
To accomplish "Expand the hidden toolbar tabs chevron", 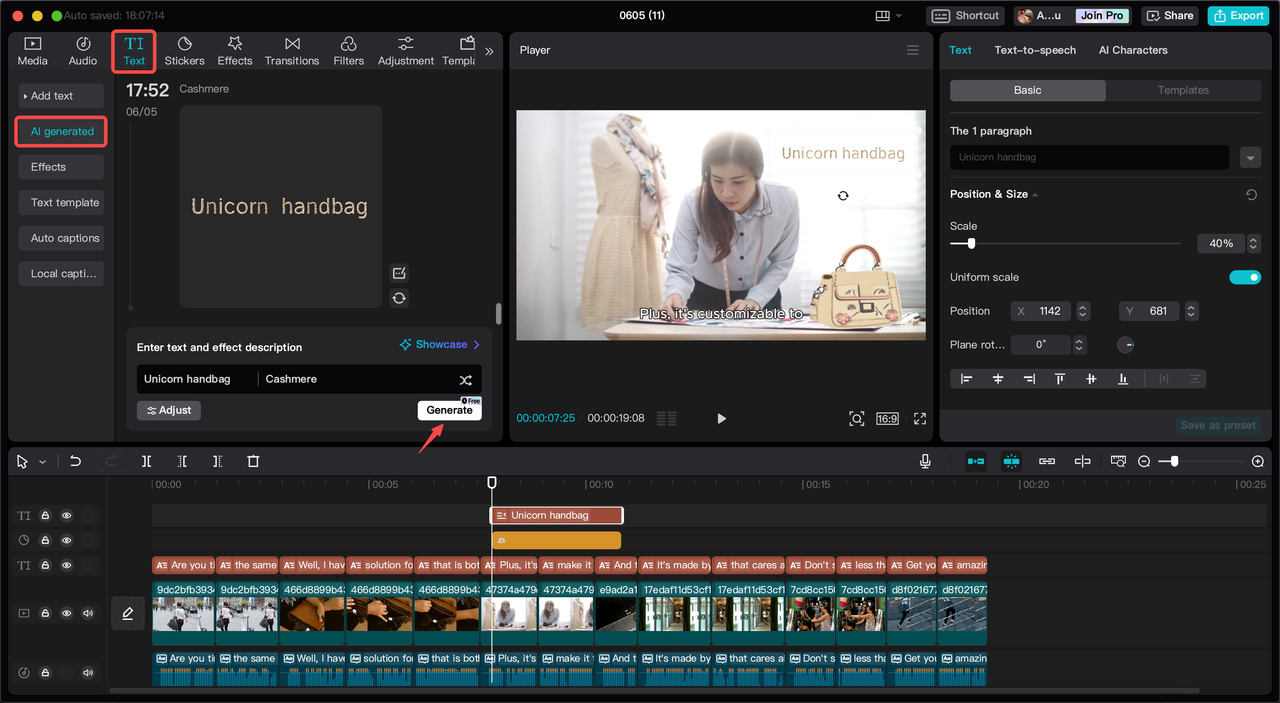I will [489, 51].
